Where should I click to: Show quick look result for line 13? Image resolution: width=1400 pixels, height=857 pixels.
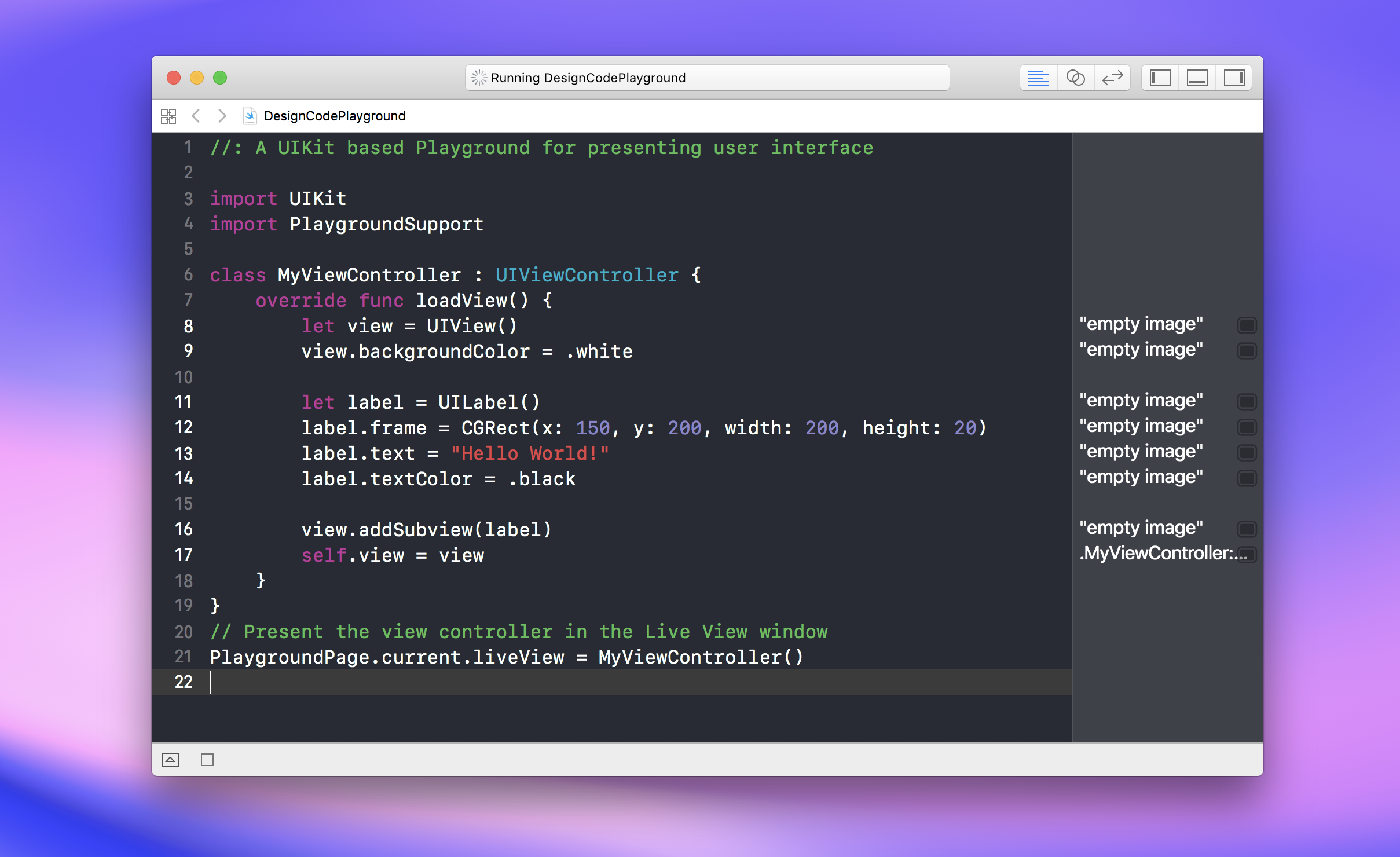(1247, 453)
